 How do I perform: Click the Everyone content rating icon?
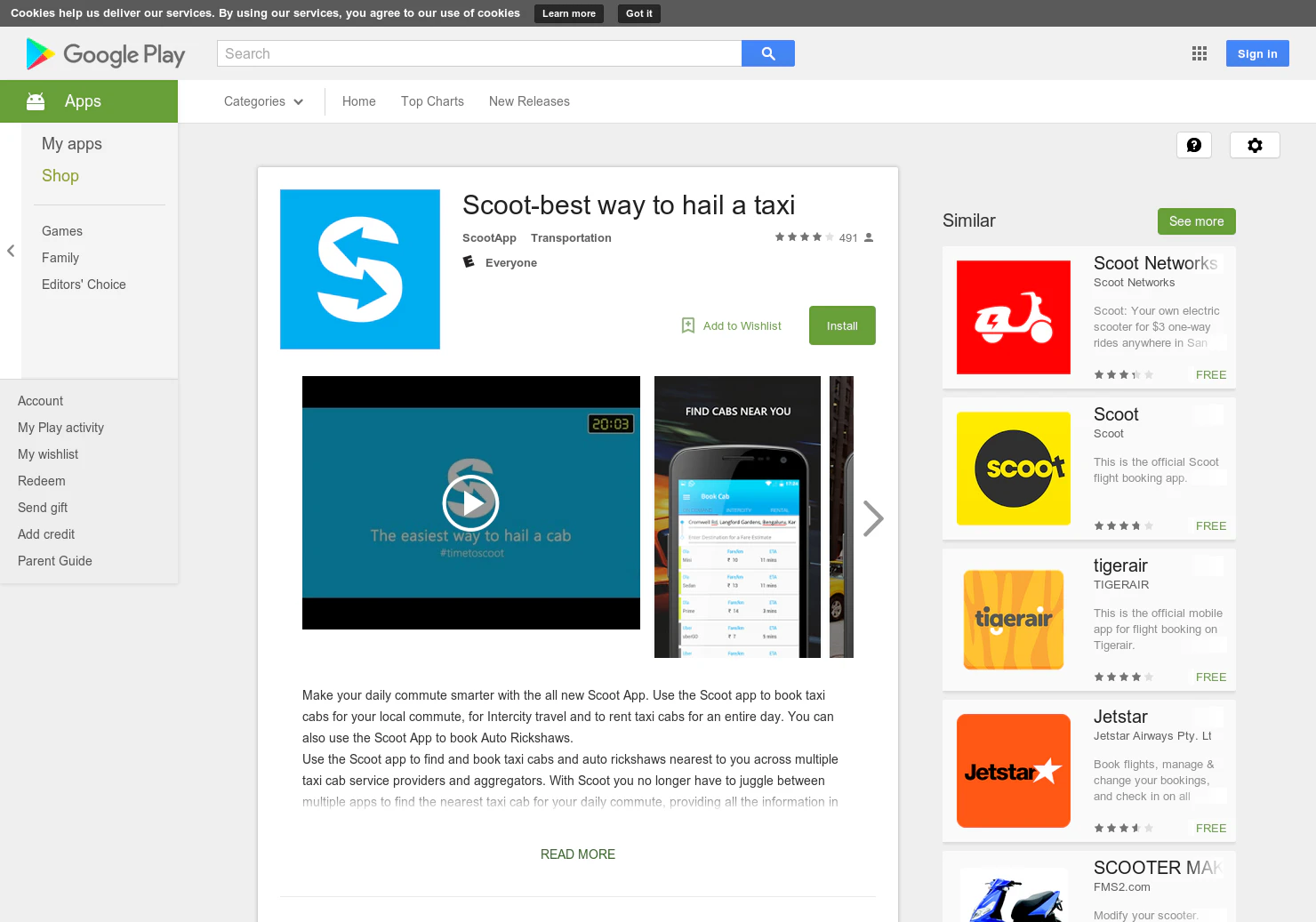pyautogui.click(x=469, y=262)
